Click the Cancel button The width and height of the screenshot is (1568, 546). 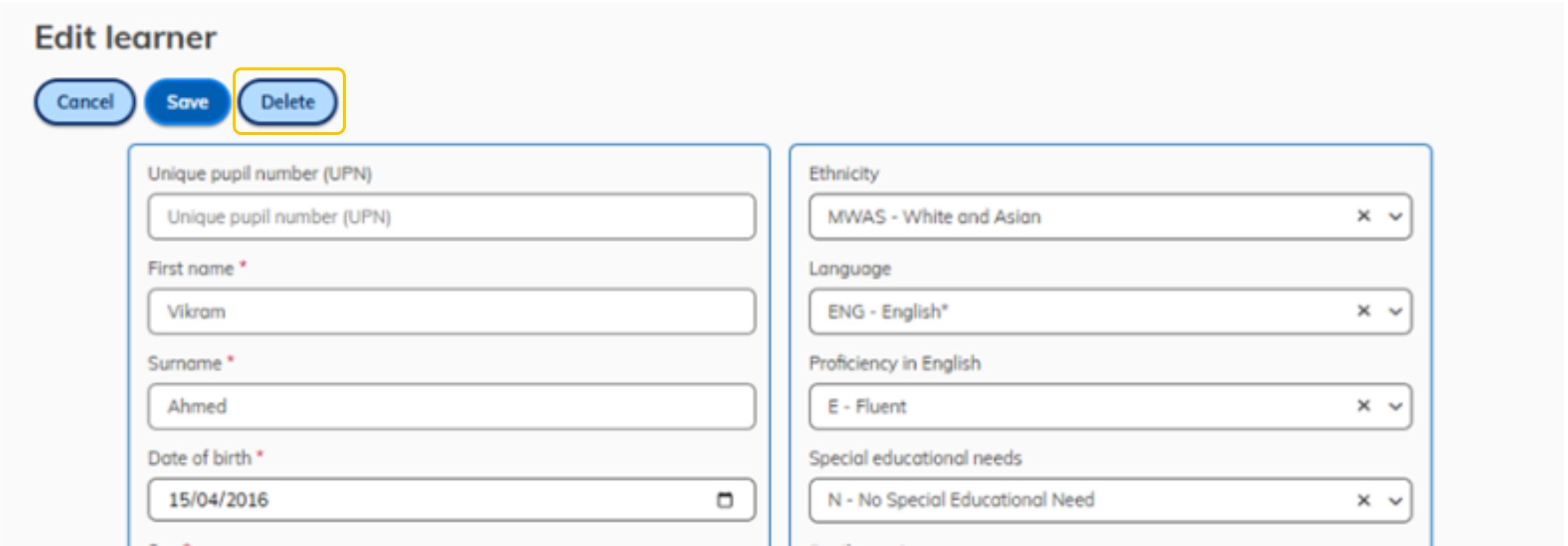click(x=85, y=102)
